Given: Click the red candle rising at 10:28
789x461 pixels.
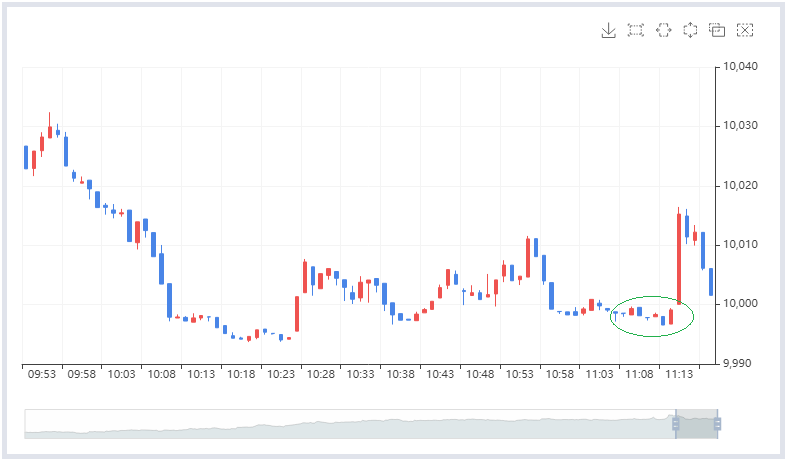Looking at the screenshot, I should point(297,314).
